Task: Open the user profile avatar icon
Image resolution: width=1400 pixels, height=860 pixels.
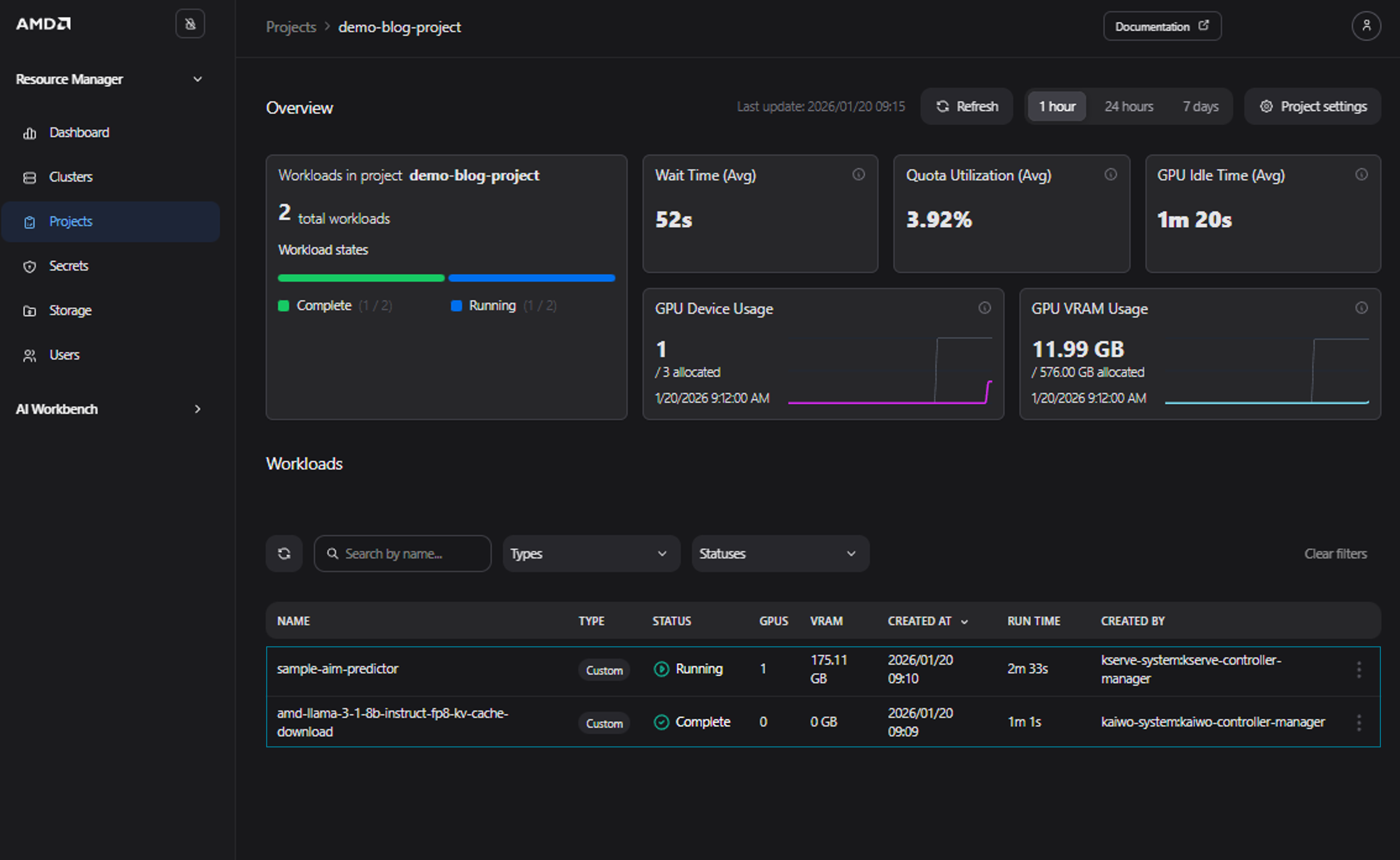Action: [x=1366, y=26]
